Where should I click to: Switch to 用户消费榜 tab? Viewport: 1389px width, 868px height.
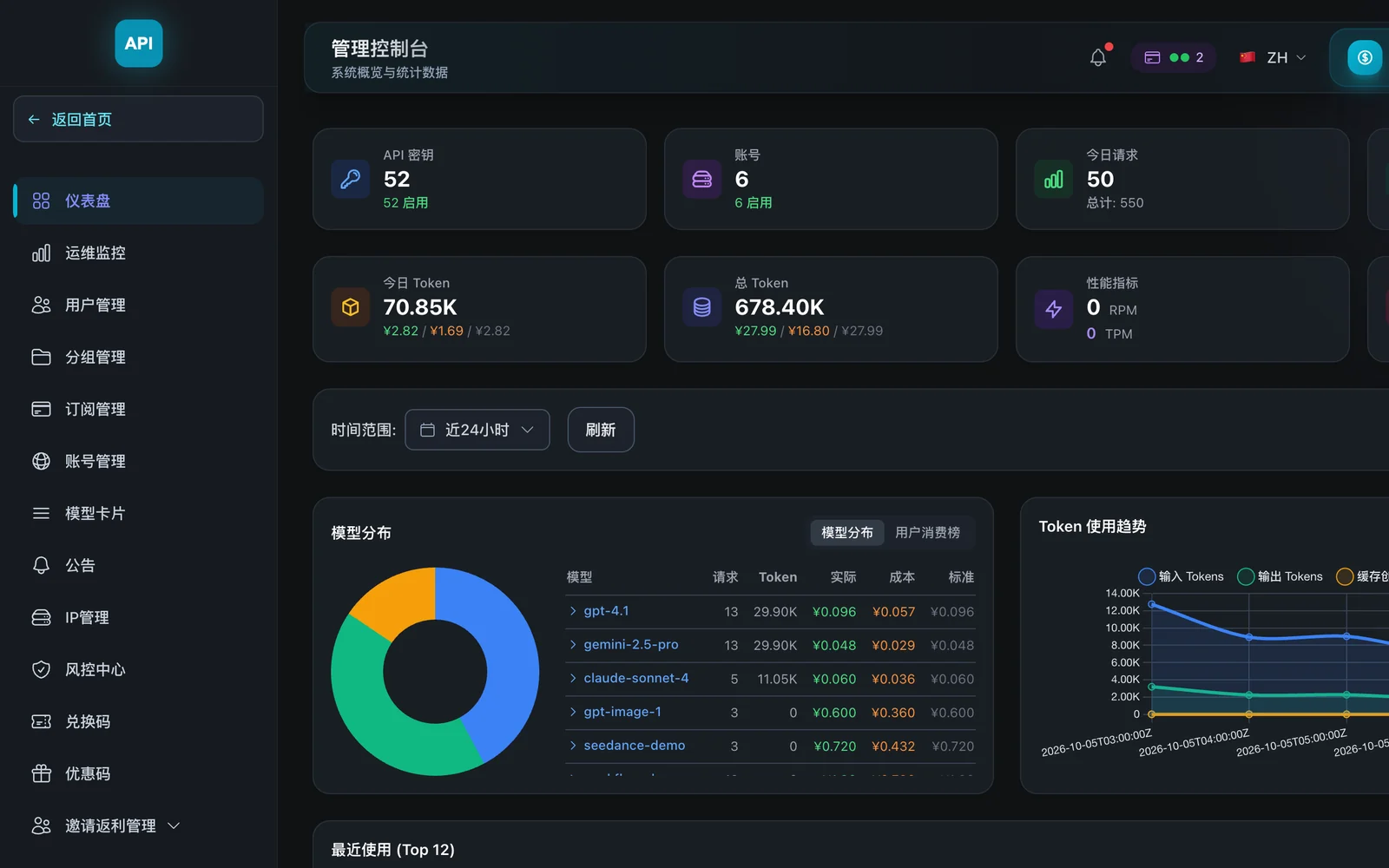pyautogui.click(x=927, y=532)
